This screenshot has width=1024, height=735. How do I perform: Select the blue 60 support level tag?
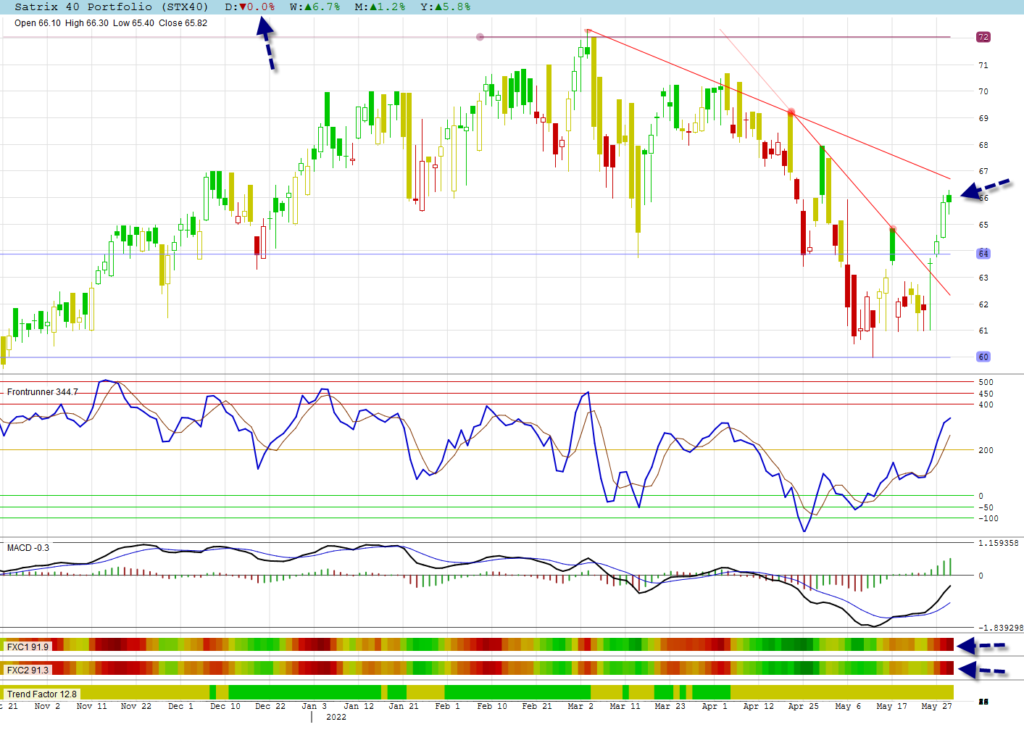983,357
